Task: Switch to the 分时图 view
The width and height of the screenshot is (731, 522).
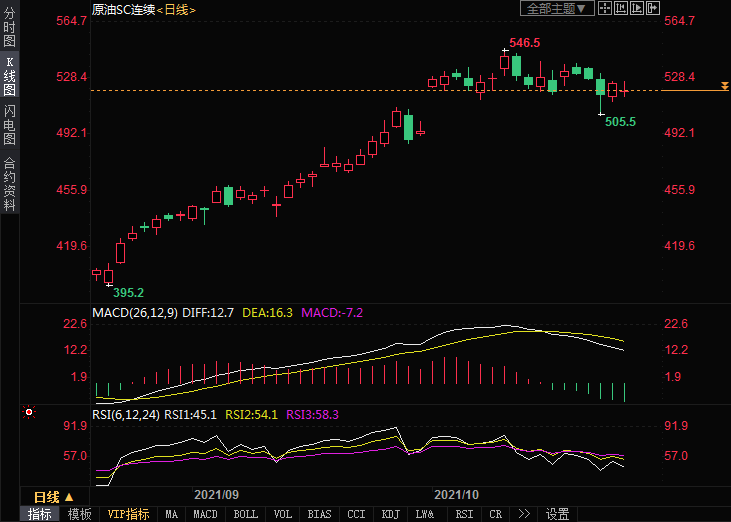Action: pos(10,29)
